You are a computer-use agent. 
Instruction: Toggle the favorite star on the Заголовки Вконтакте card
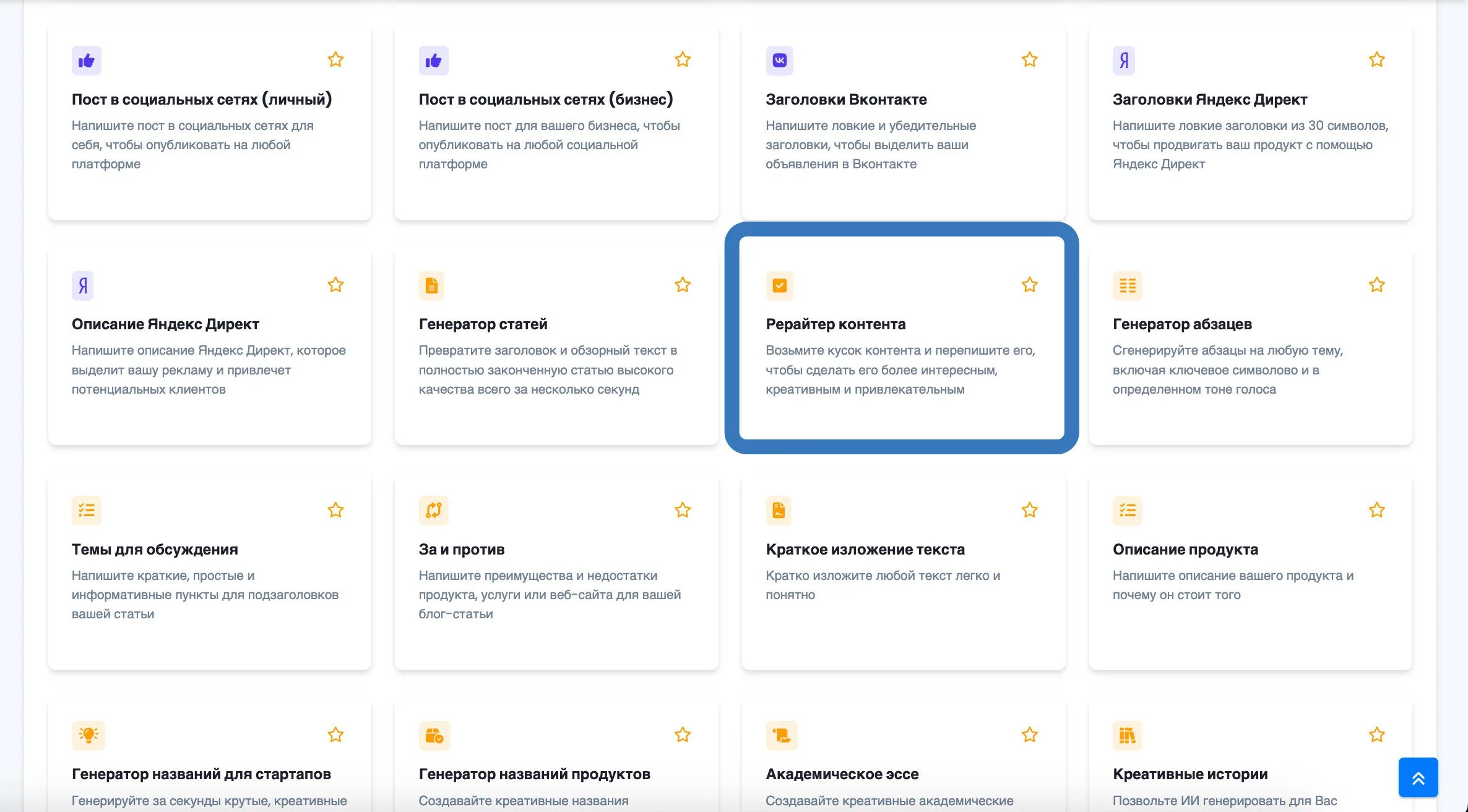1029,59
